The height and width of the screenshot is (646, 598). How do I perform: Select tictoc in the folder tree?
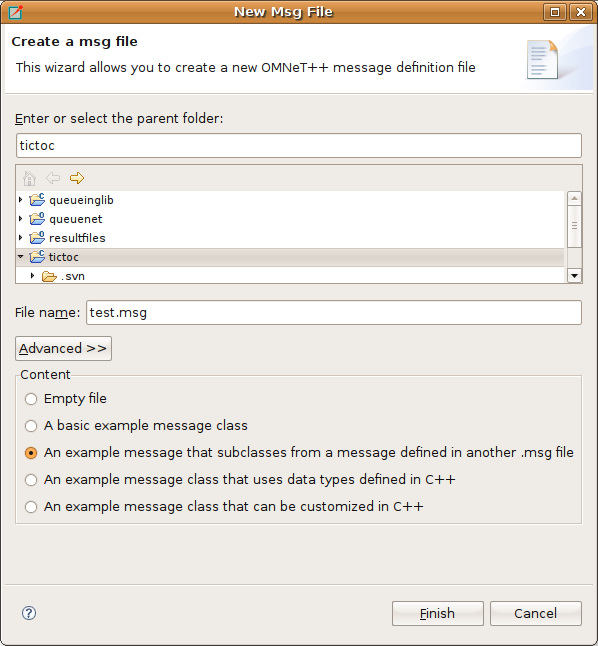pos(63,257)
